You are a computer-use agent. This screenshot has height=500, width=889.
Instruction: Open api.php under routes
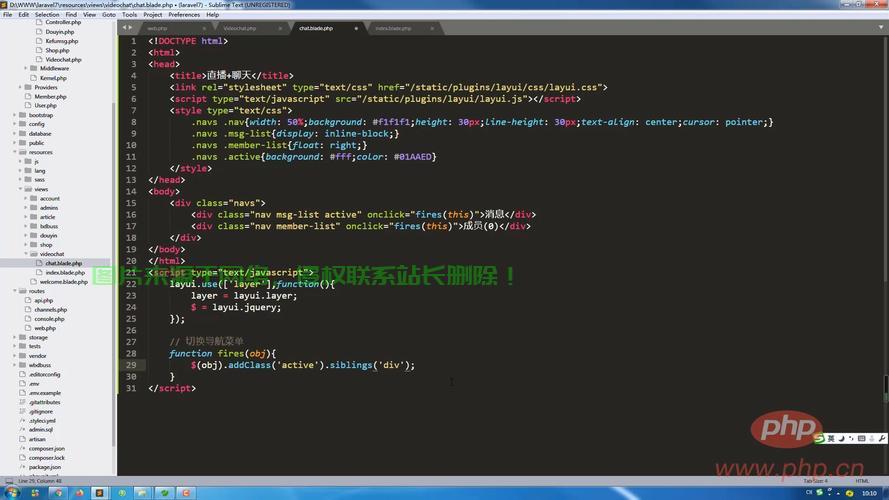[44, 300]
